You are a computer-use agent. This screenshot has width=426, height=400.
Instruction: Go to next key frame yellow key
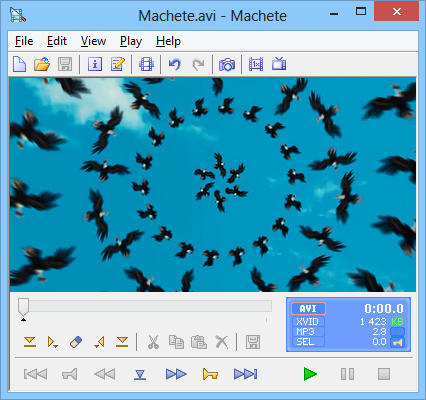point(210,374)
